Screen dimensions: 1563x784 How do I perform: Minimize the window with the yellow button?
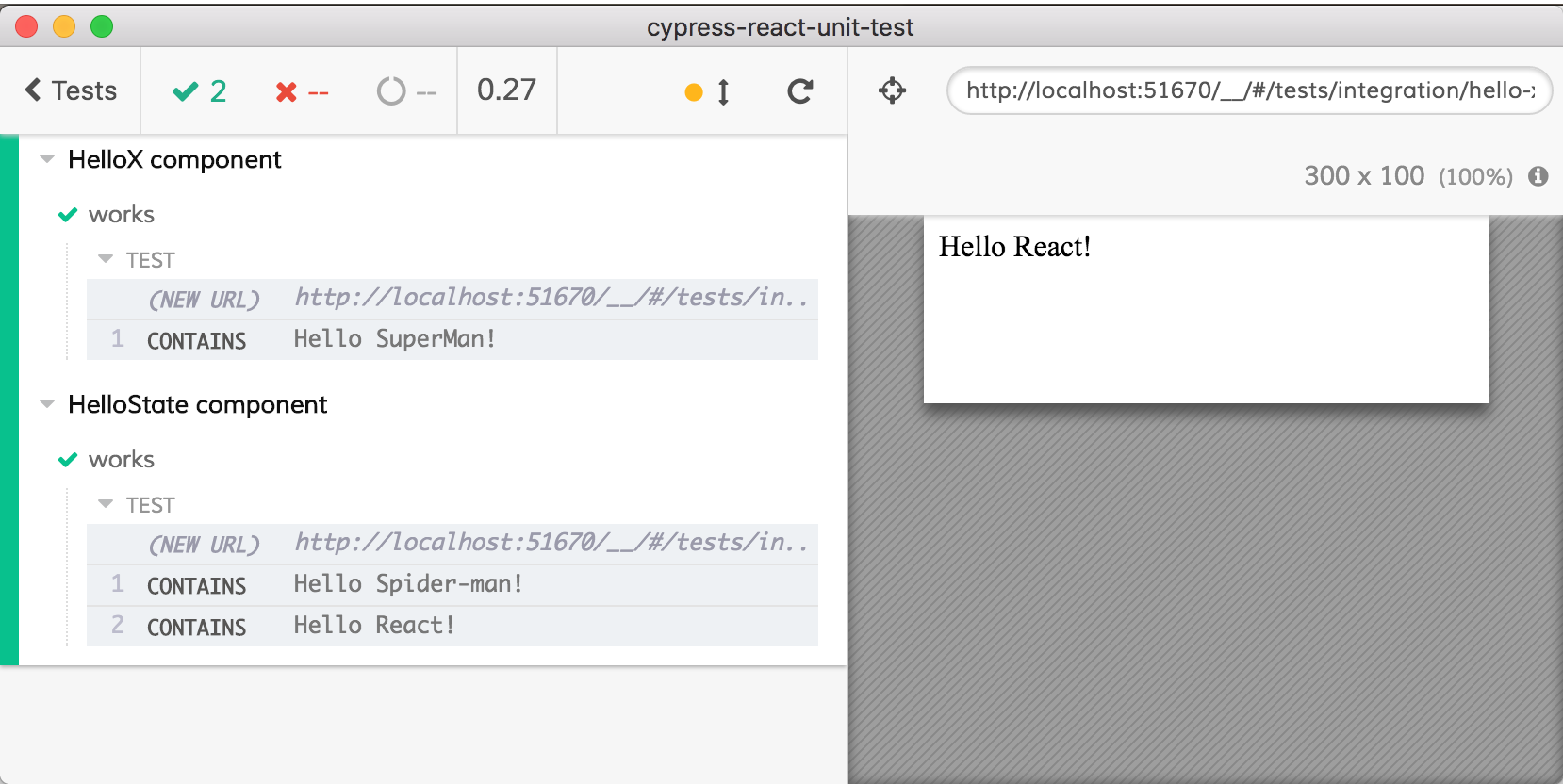coord(64,26)
